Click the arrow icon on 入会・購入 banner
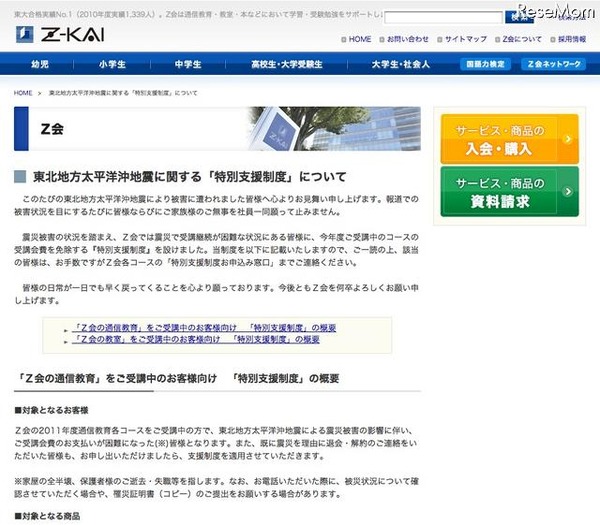 (568, 139)
